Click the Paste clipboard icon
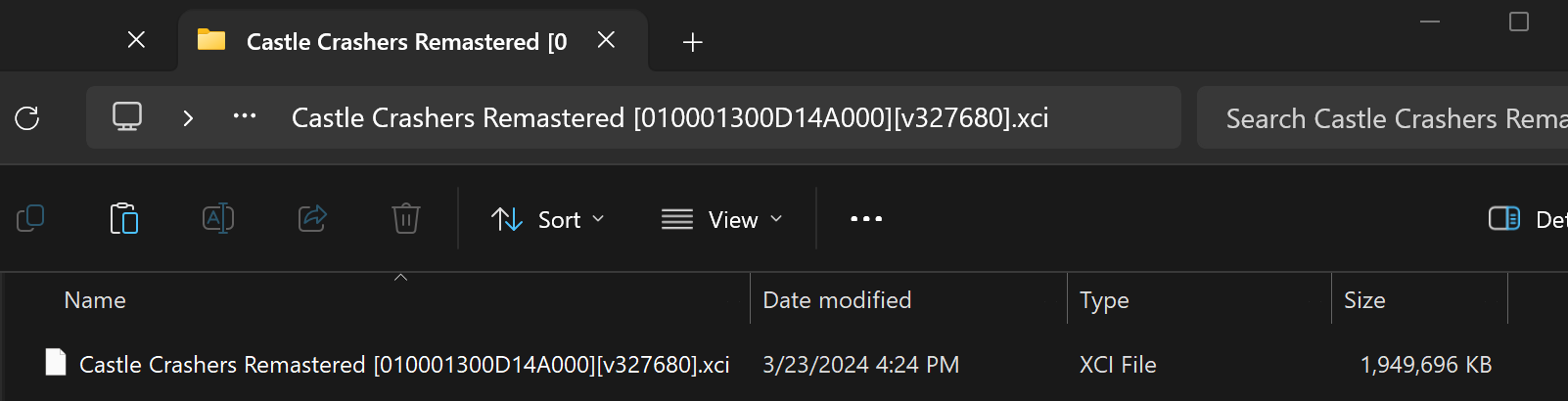Screen dimensions: 1568x401 click(124, 218)
